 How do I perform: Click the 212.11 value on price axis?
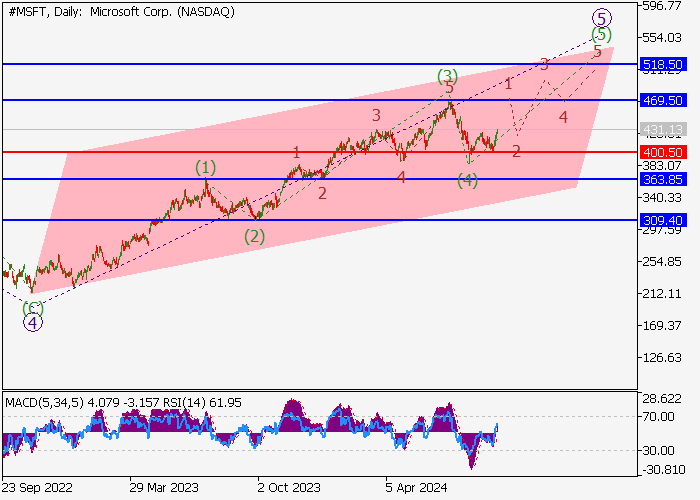(x=662, y=293)
